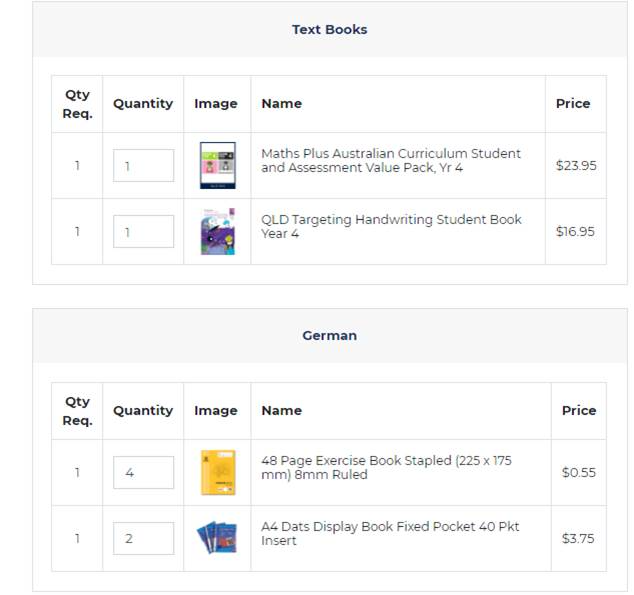Screen dimensions: 634x595
Task: Click the $3.75 price cell
Action: coord(578,538)
